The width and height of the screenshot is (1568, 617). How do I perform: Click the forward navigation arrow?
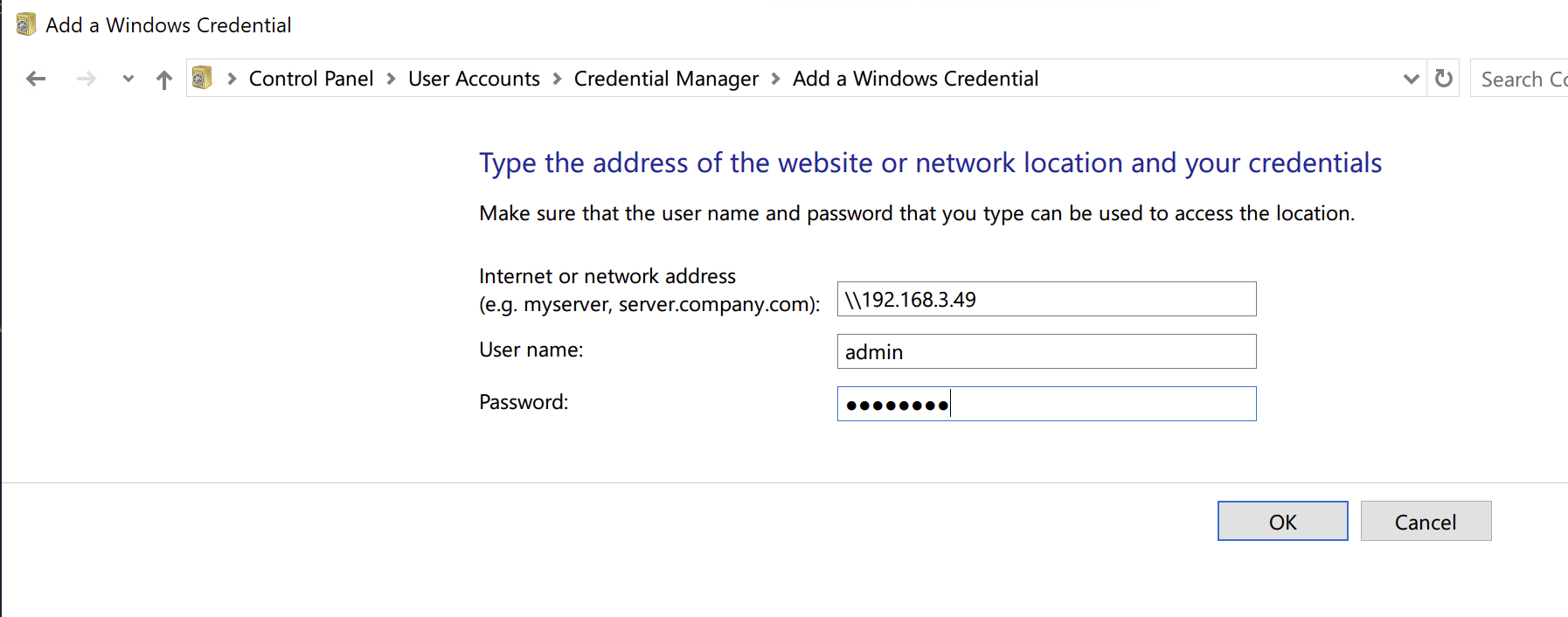86,79
